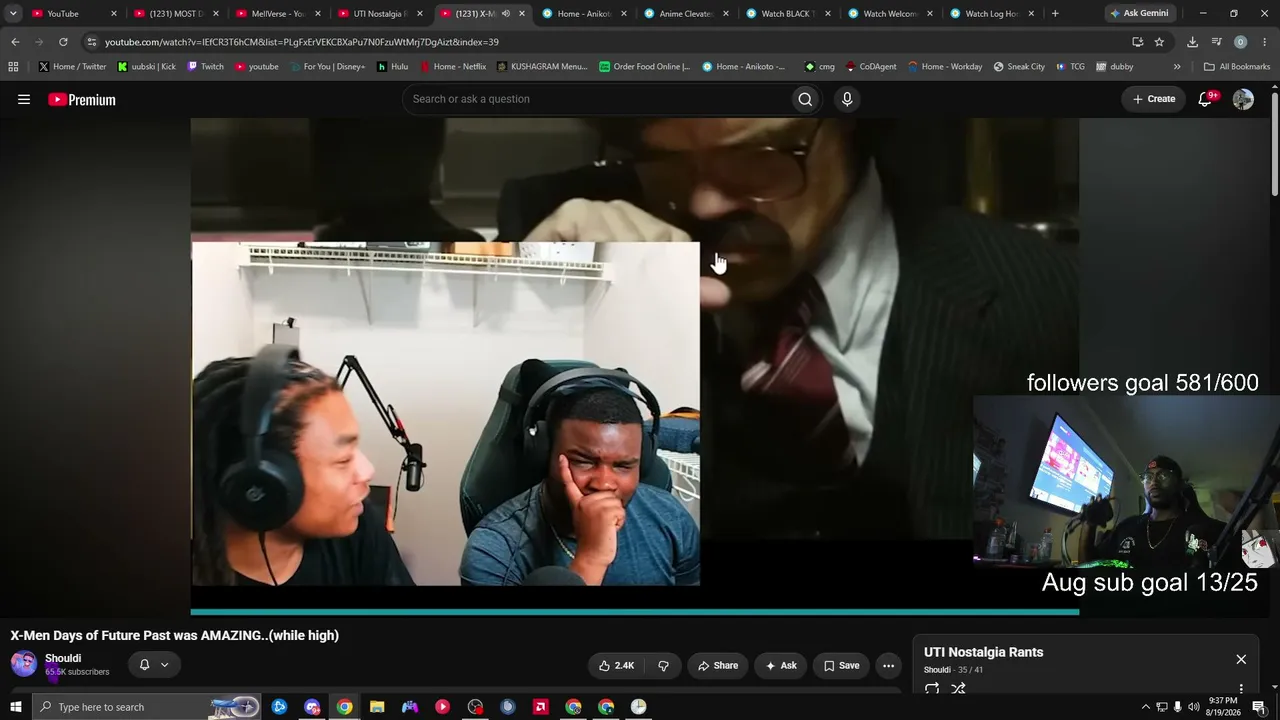Open the account avatar menu
The image size is (1280, 720).
pos(1243,99)
